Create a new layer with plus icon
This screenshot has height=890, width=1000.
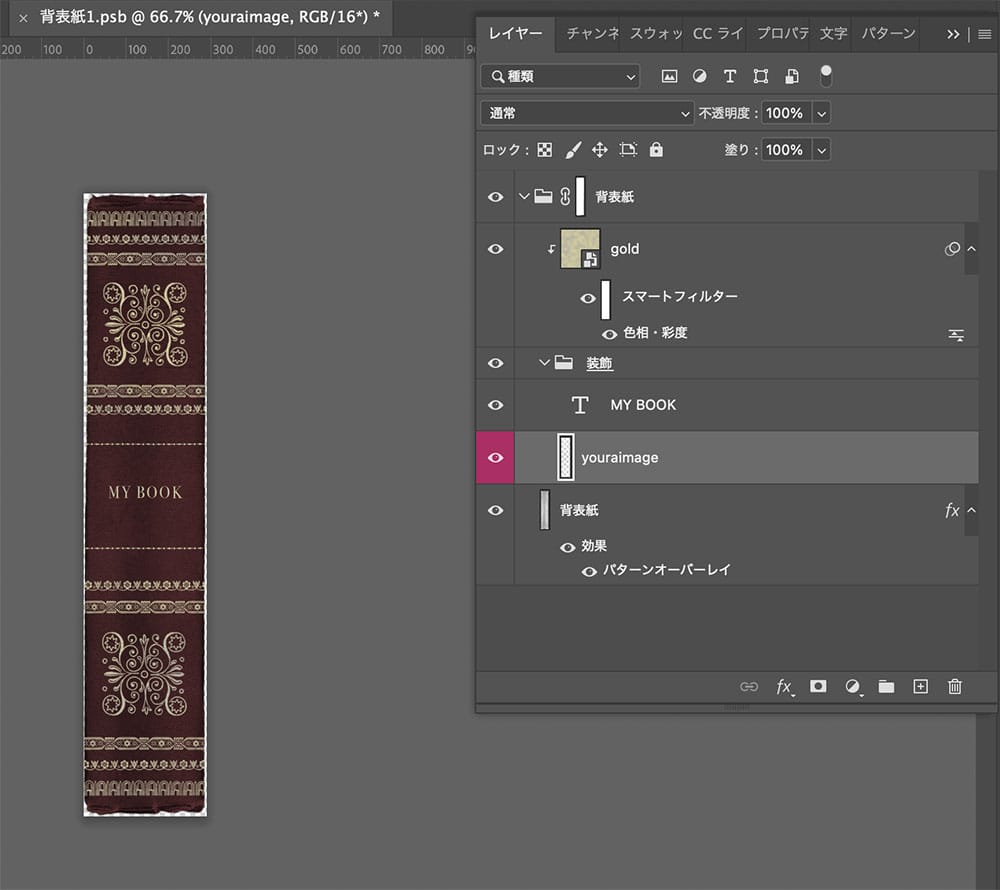pos(921,686)
